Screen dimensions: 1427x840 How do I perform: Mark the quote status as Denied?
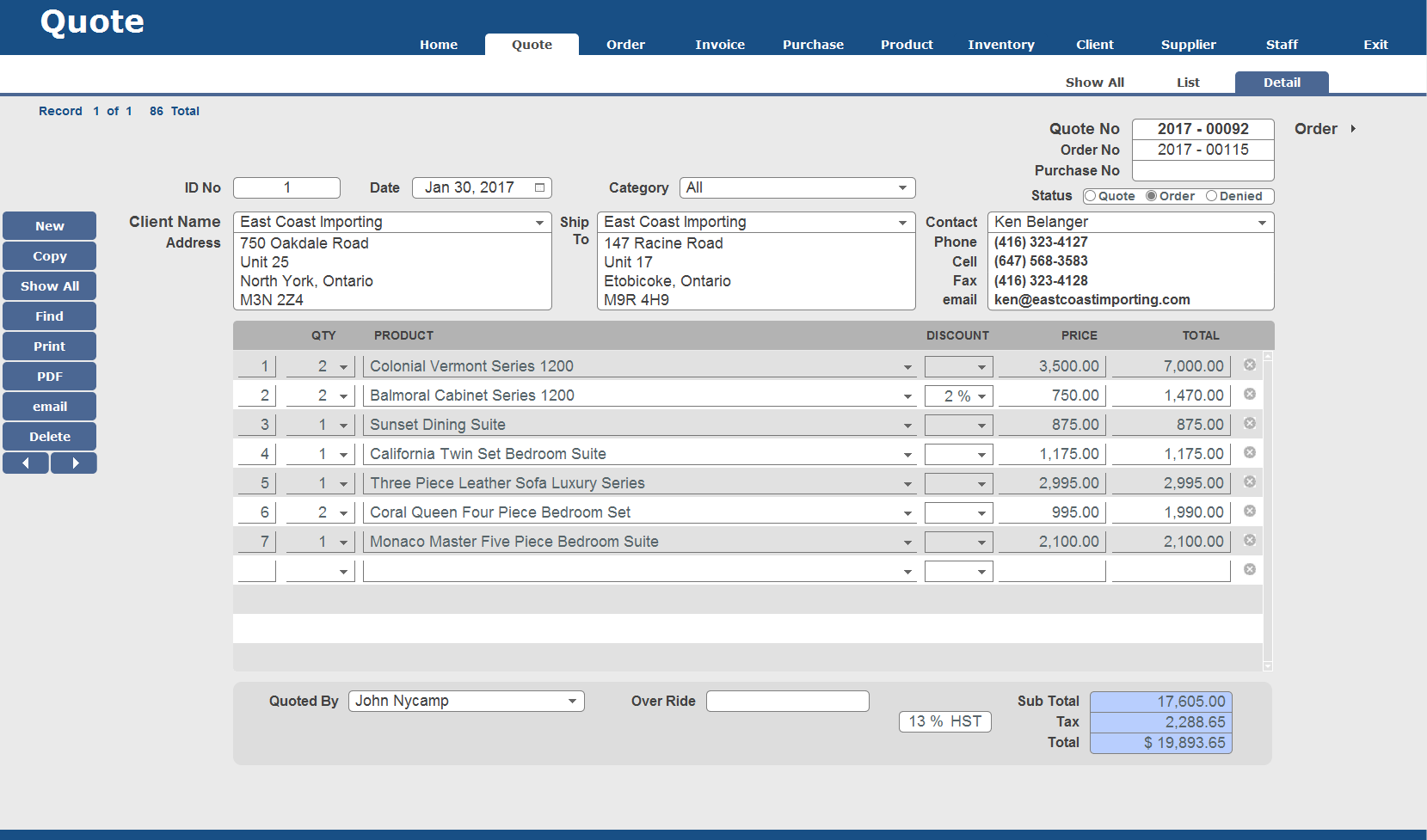click(x=1211, y=196)
